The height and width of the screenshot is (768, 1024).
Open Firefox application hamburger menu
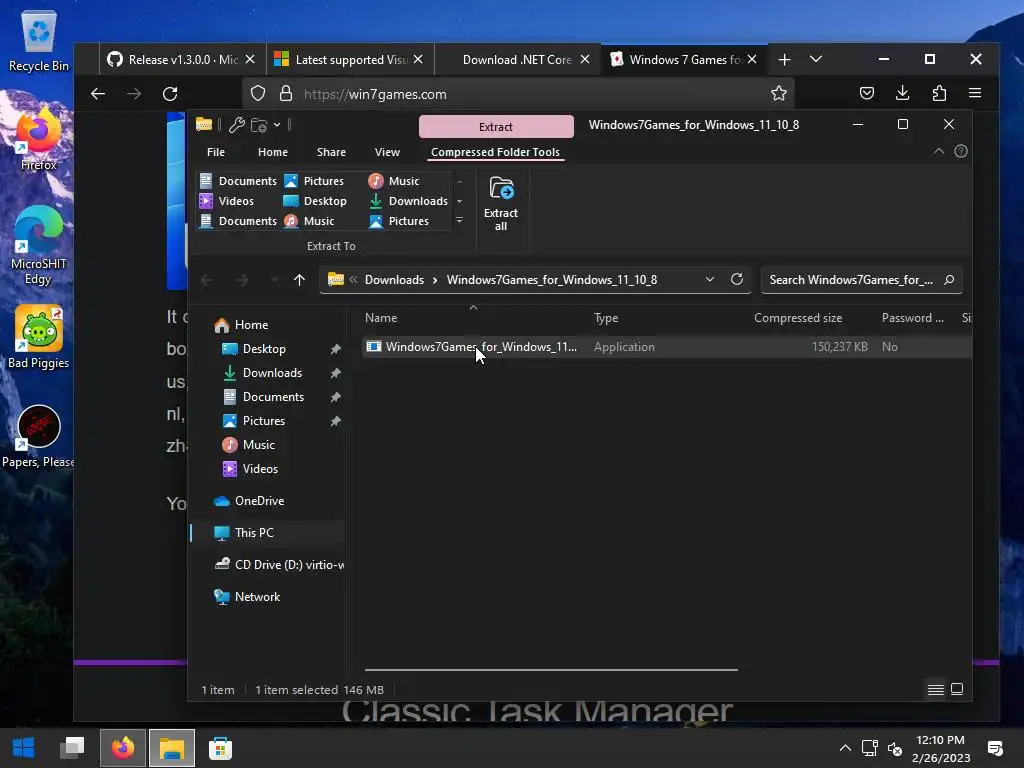[x=975, y=93]
